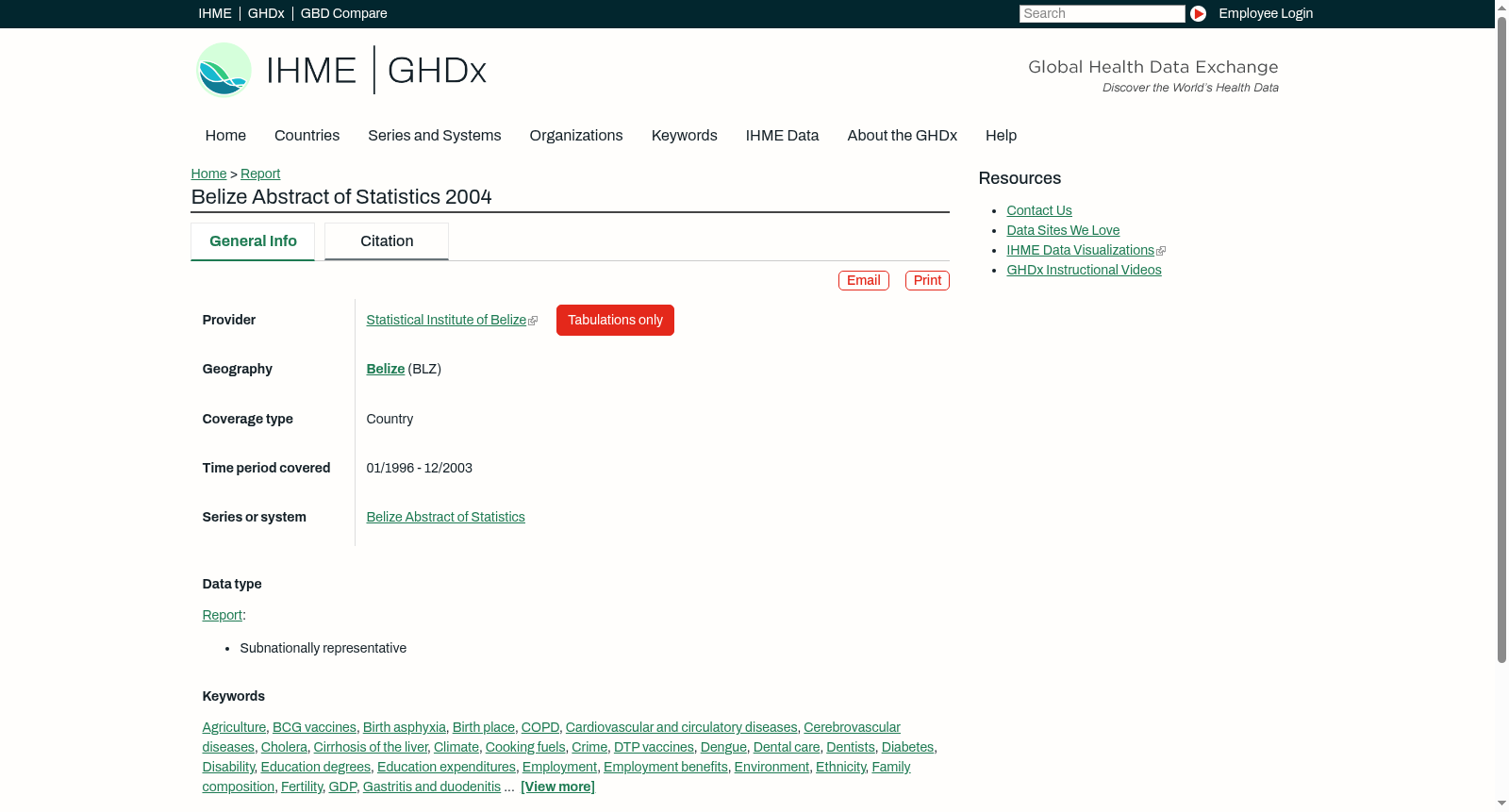Open the Report data type link

(x=223, y=615)
